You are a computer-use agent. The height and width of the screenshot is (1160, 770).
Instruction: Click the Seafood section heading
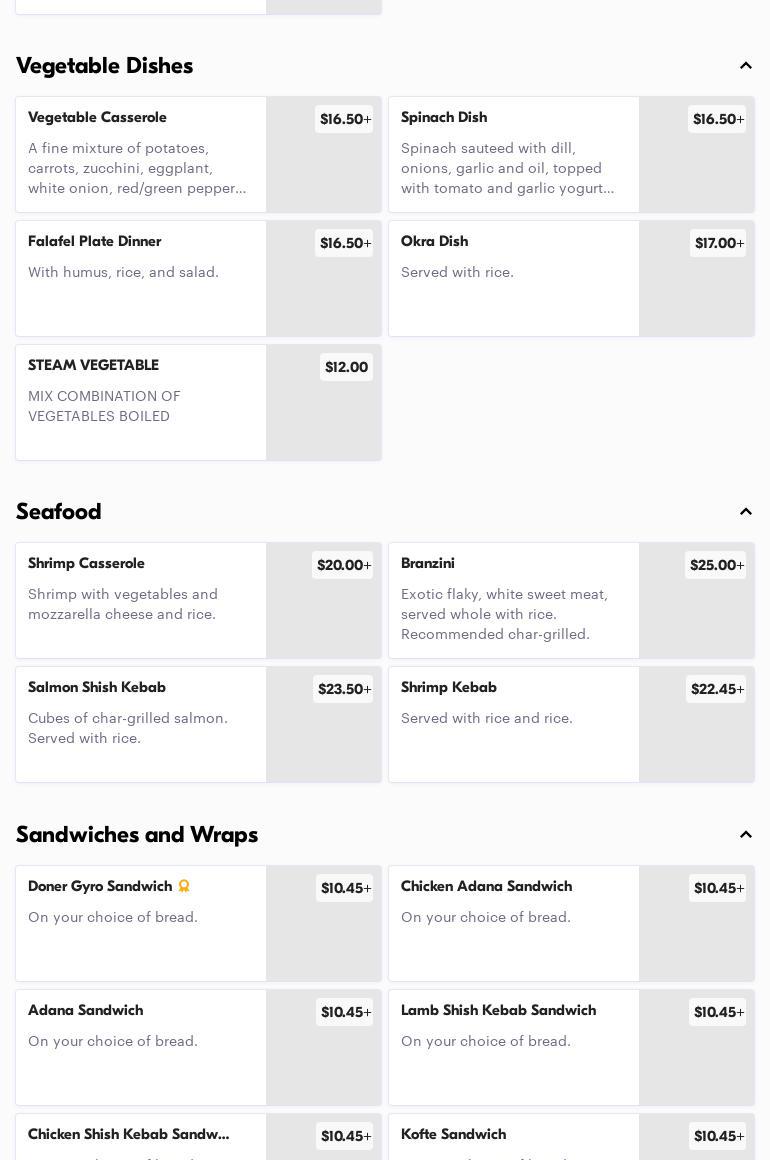coord(59,512)
